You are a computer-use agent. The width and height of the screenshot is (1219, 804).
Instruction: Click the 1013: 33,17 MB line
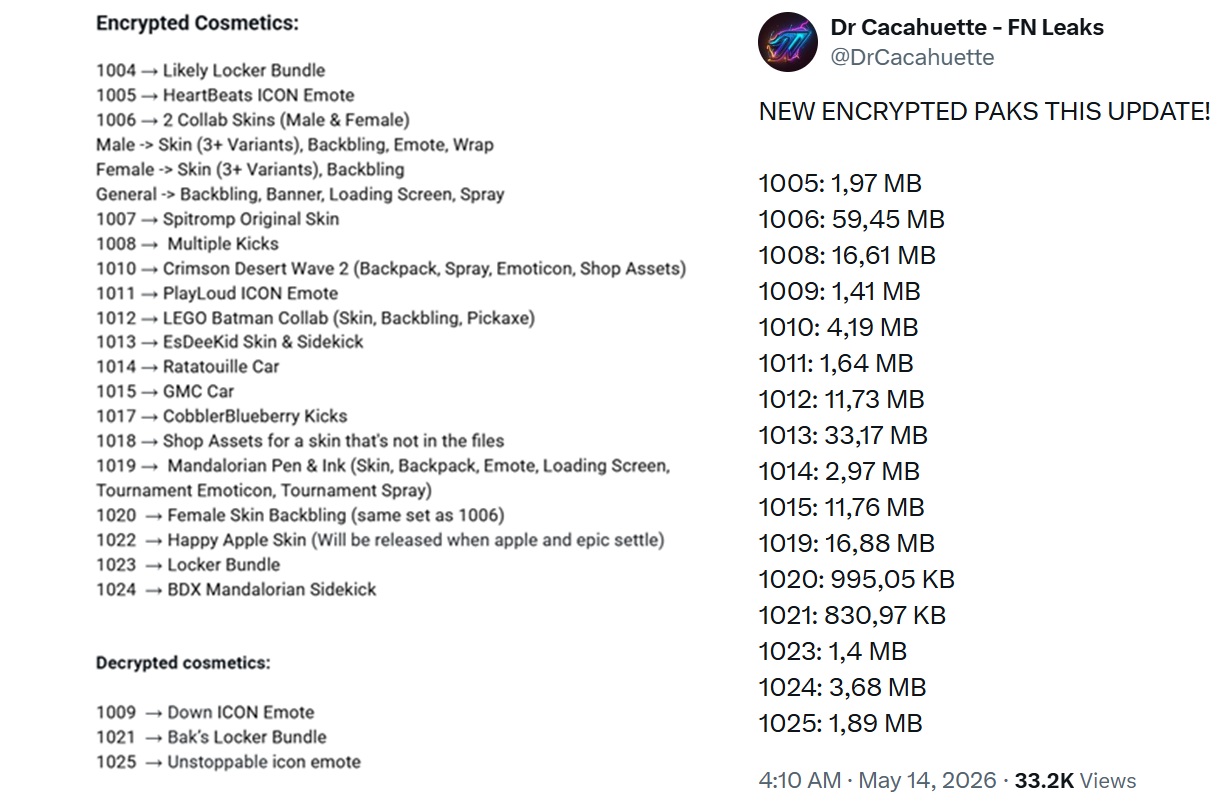coord(844,435)
